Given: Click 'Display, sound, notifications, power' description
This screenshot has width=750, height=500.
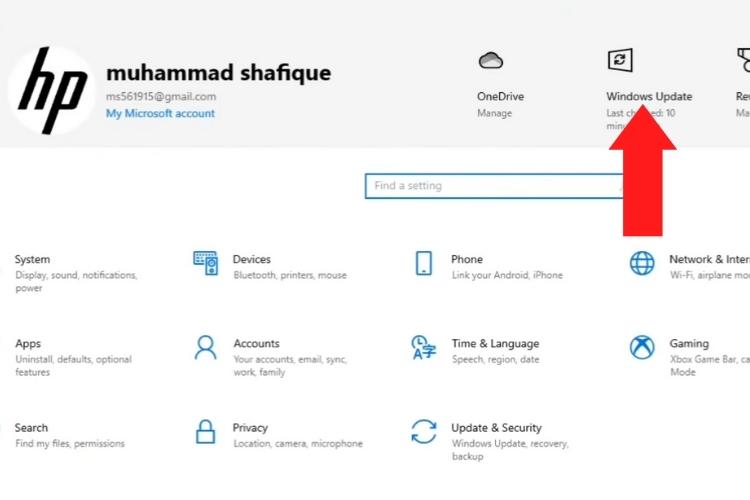Looking at the screenshot, I should (x=76, y=281).
